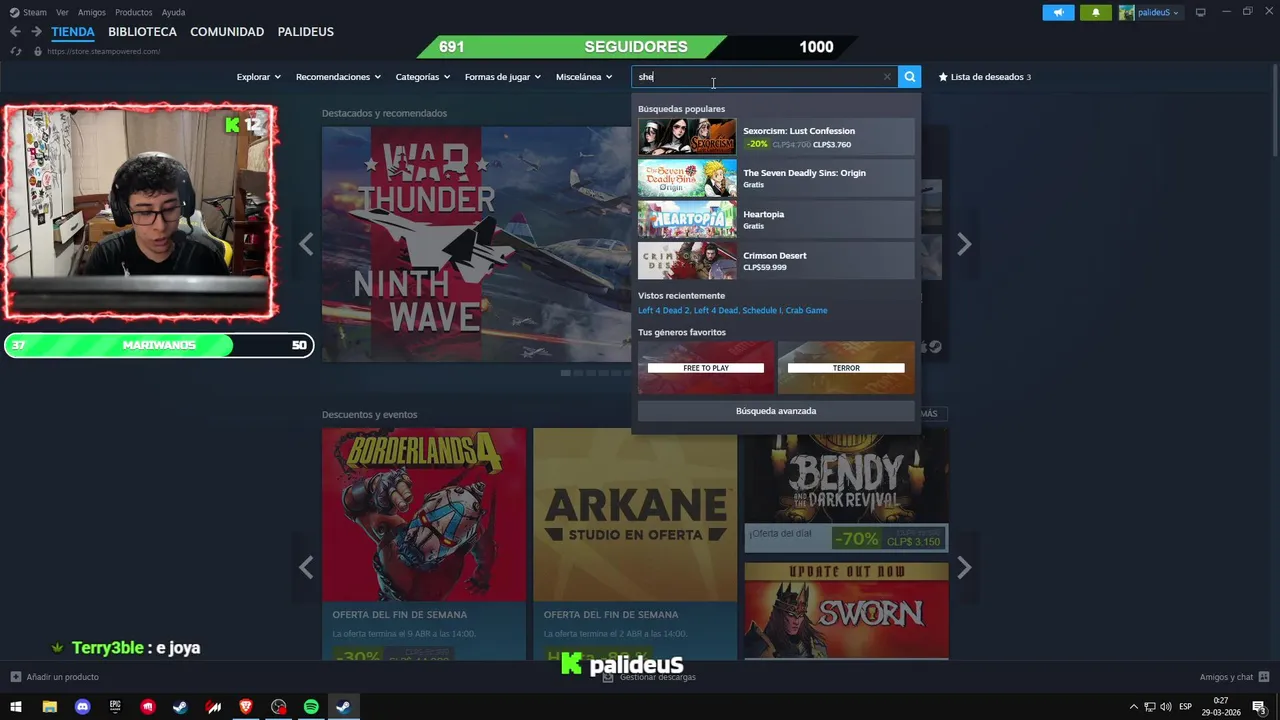This screenshot has height=720, width=1280.
Task: Select The Seven Deadly Sins: Origin result
Action: point(776,178)
